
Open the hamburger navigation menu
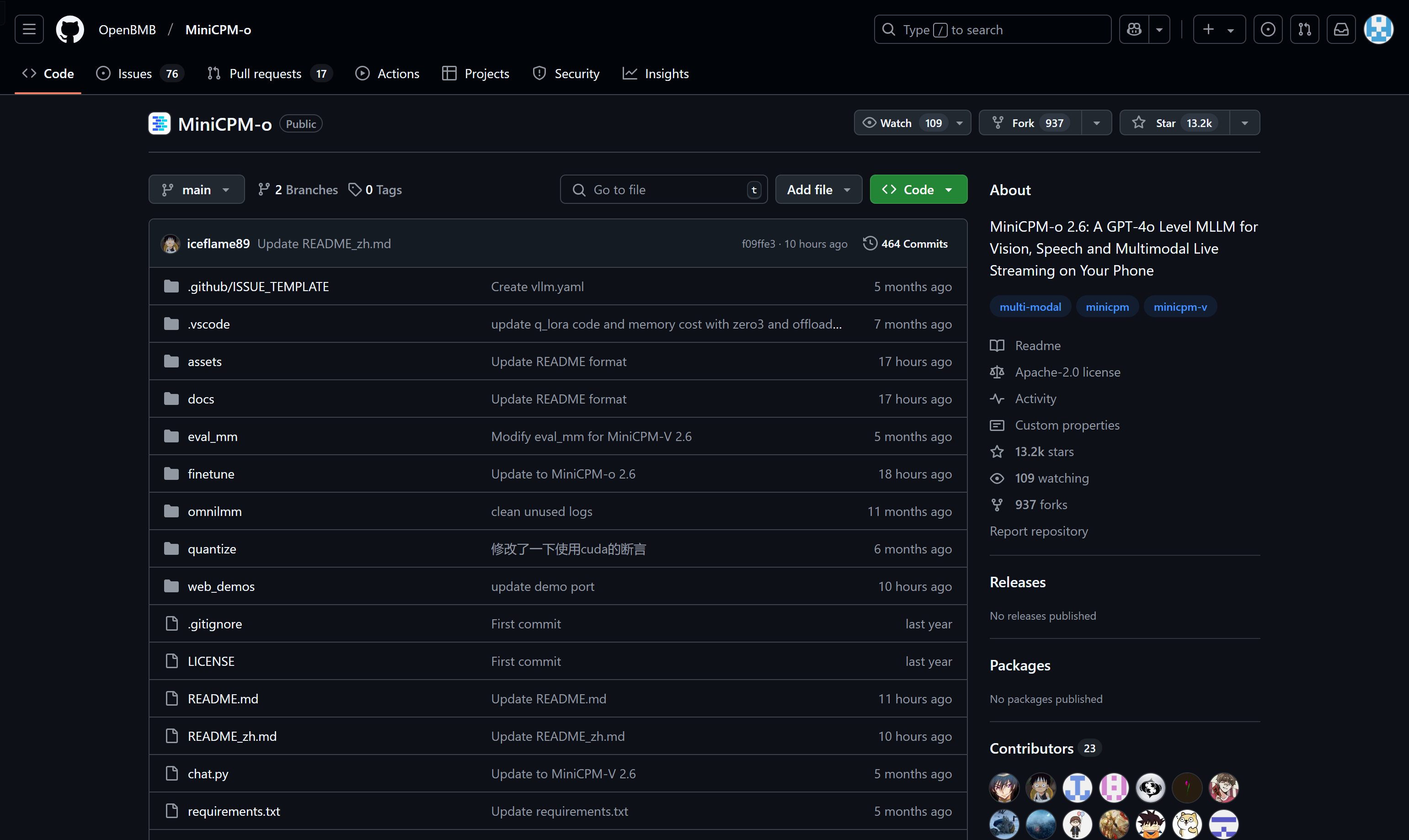click(x=29, y=29)
